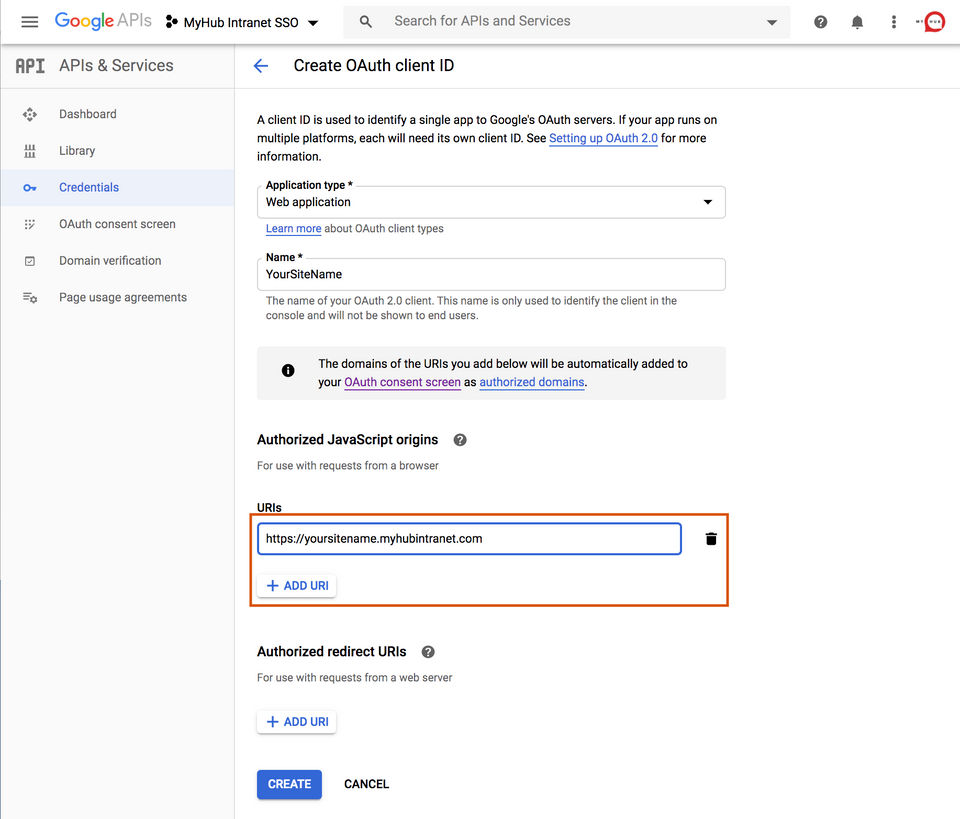The height and width of the screenshot is (819, 960).
Task: Open the hamburger navigation menu
Action: 30,22
